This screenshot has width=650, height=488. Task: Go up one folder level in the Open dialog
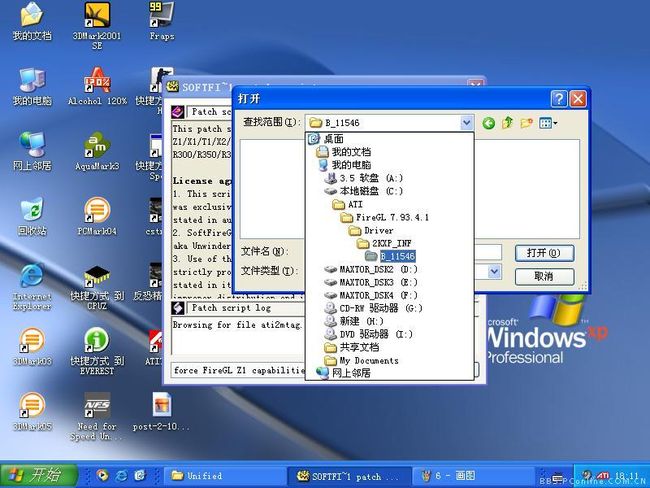(x=507, y=123)
